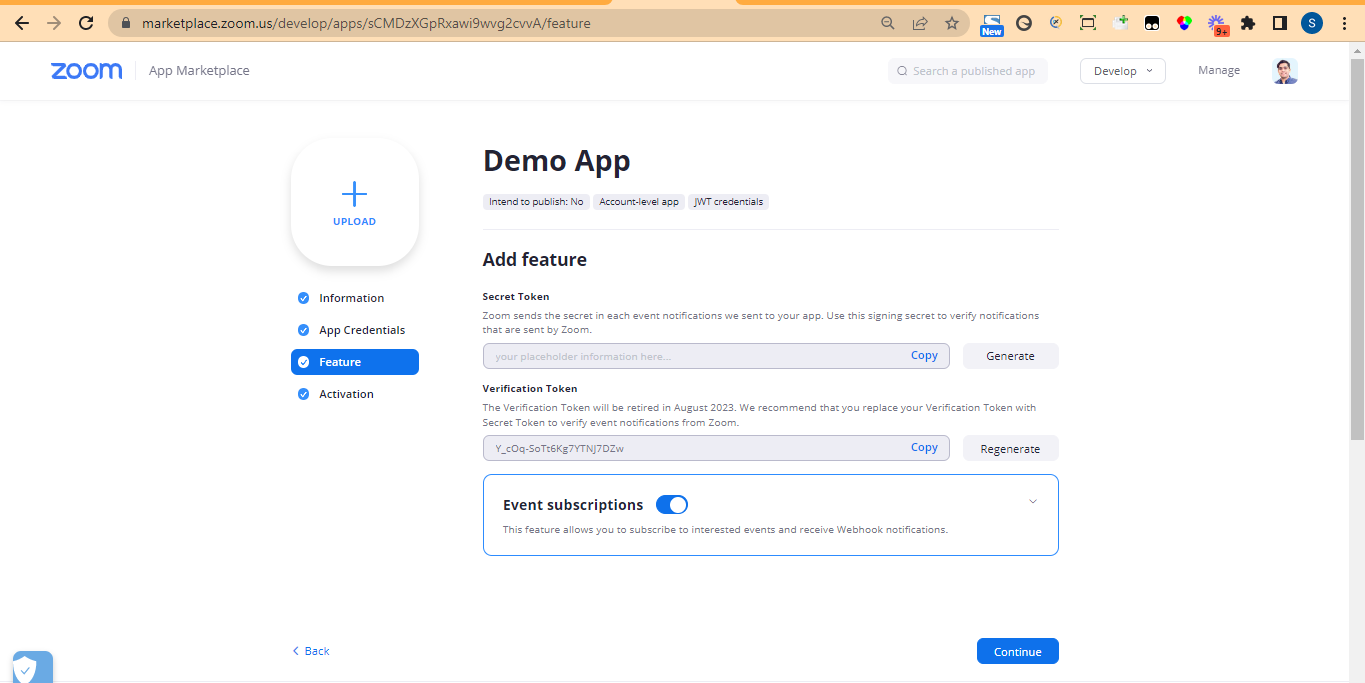
Task: Open the browser side panel icon
Action: coord(1279,23)
